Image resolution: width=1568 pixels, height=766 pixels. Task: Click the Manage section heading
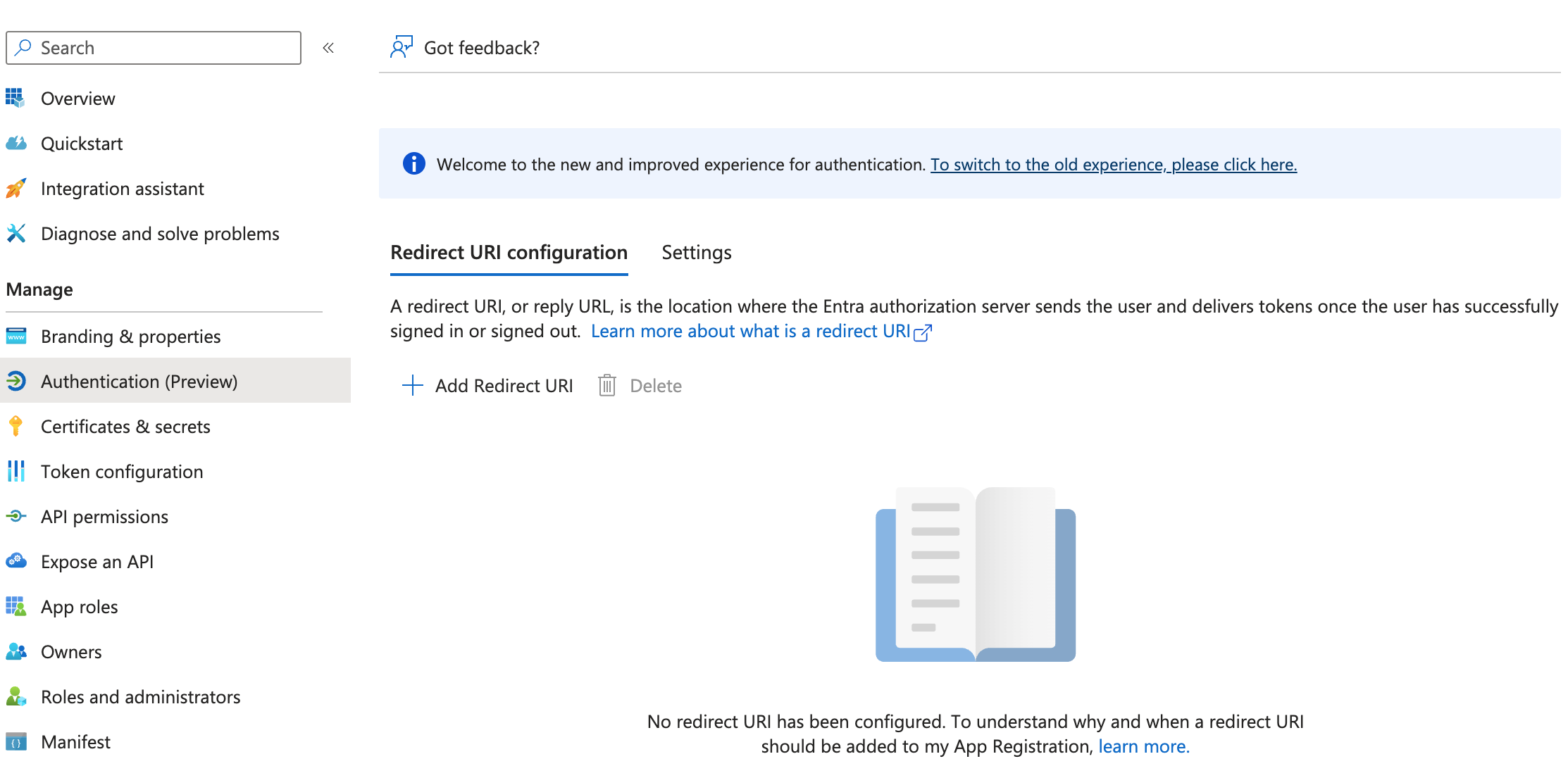tap(39, 289)
